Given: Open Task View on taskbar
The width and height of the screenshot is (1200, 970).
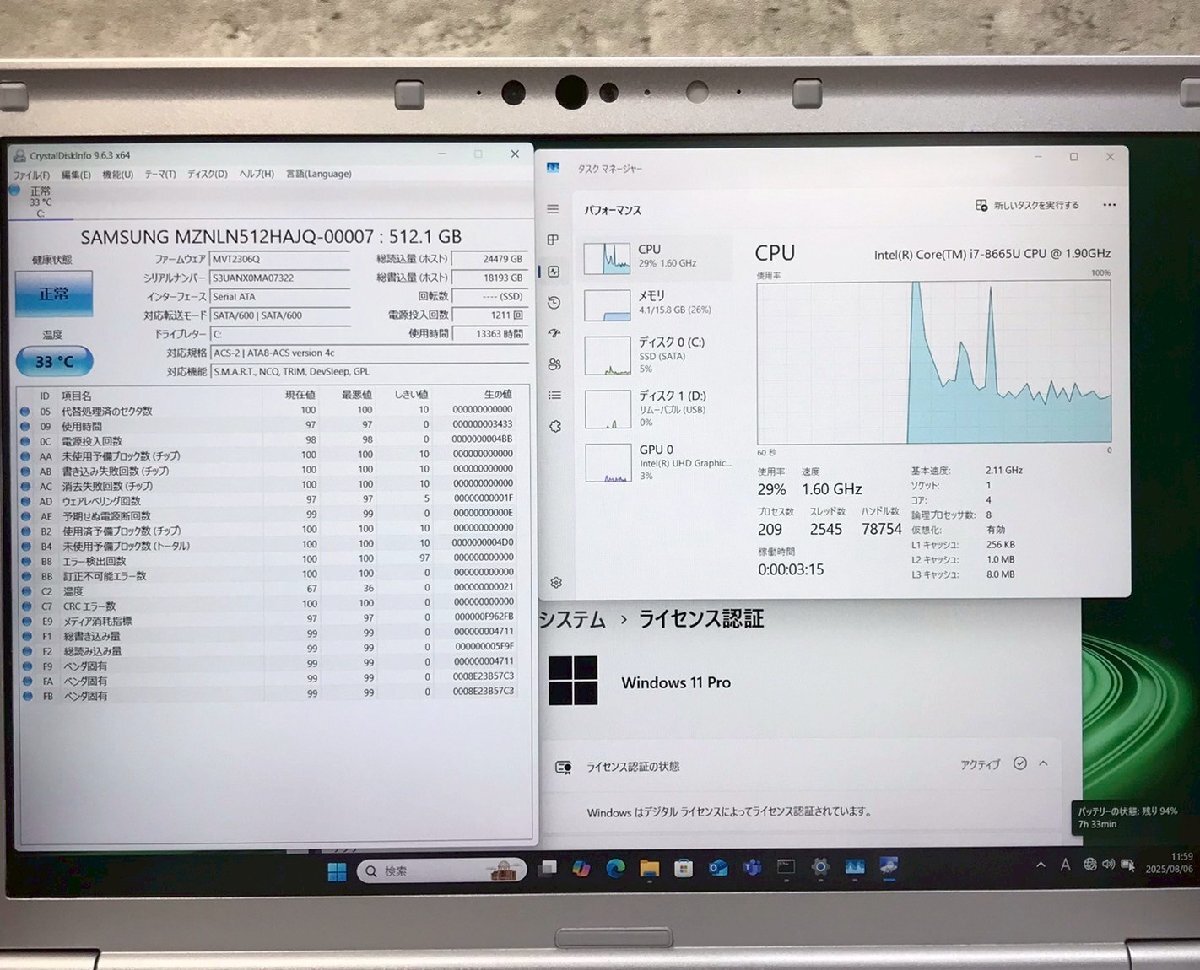Looking at the screenshot, I should pos(548,868).
